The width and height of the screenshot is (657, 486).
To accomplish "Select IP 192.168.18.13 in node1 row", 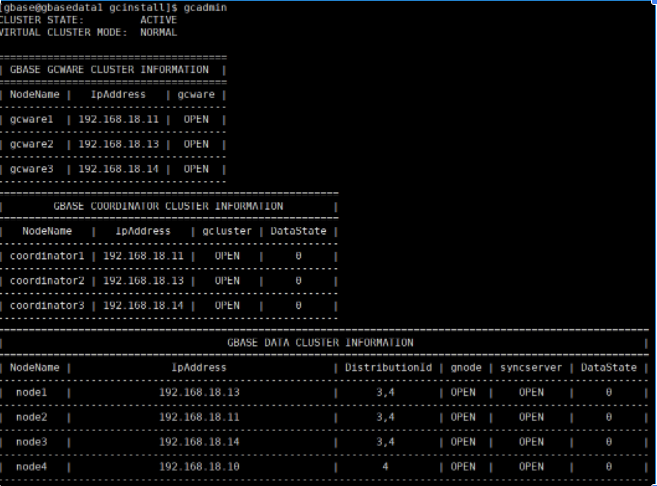I will (199, 393).
